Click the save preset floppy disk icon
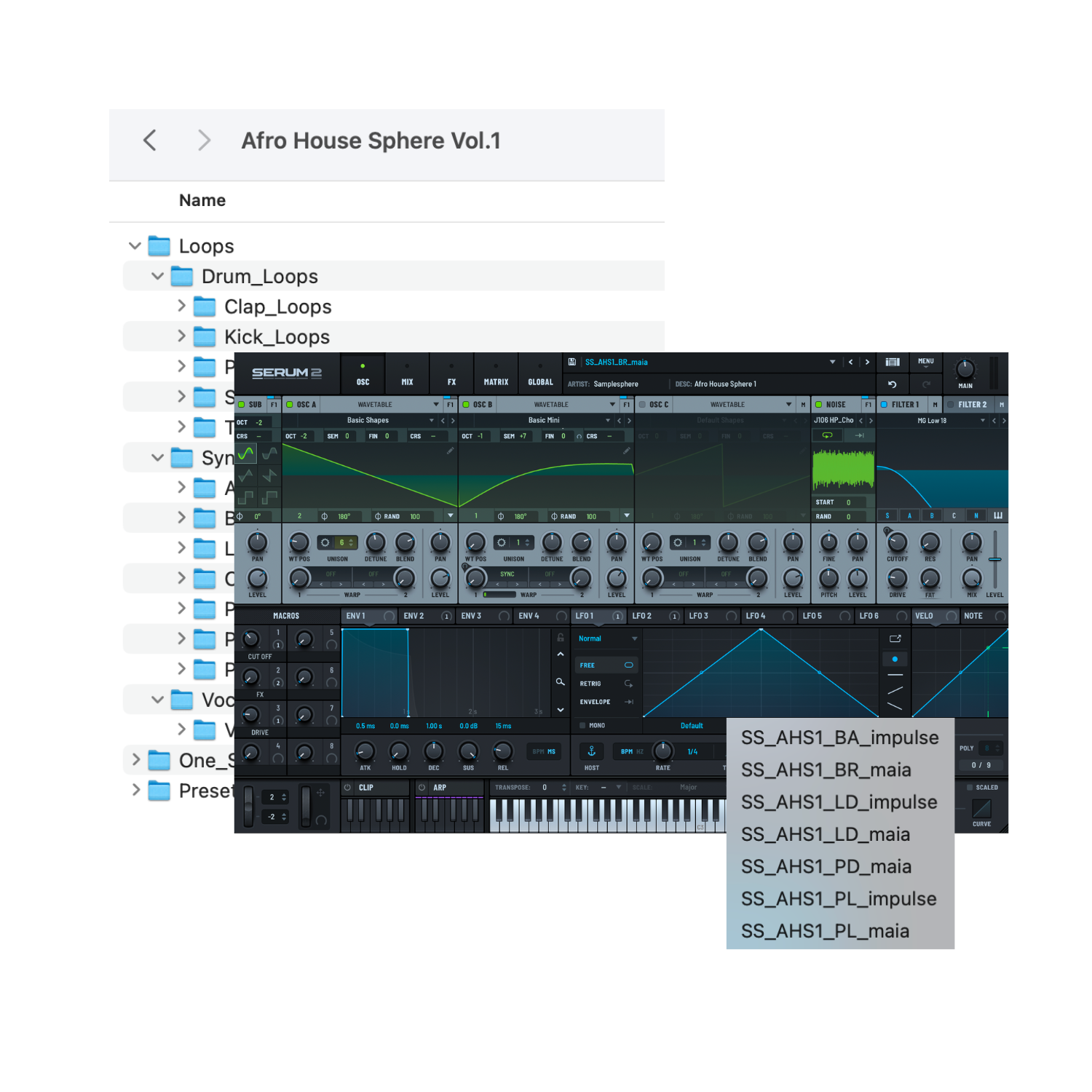1092x1092 pixels. pos(572,362)
